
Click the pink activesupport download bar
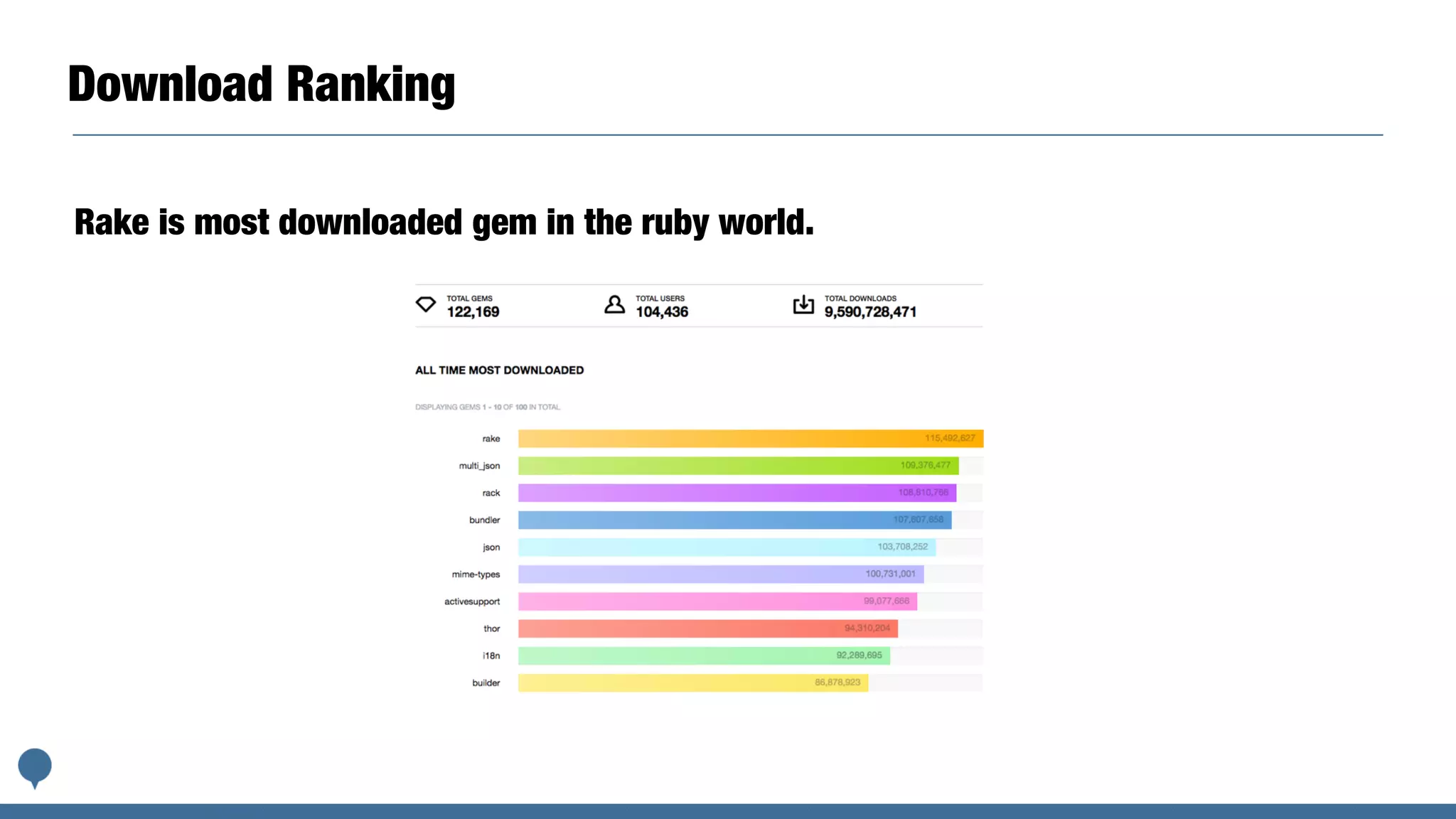point(717,601)
